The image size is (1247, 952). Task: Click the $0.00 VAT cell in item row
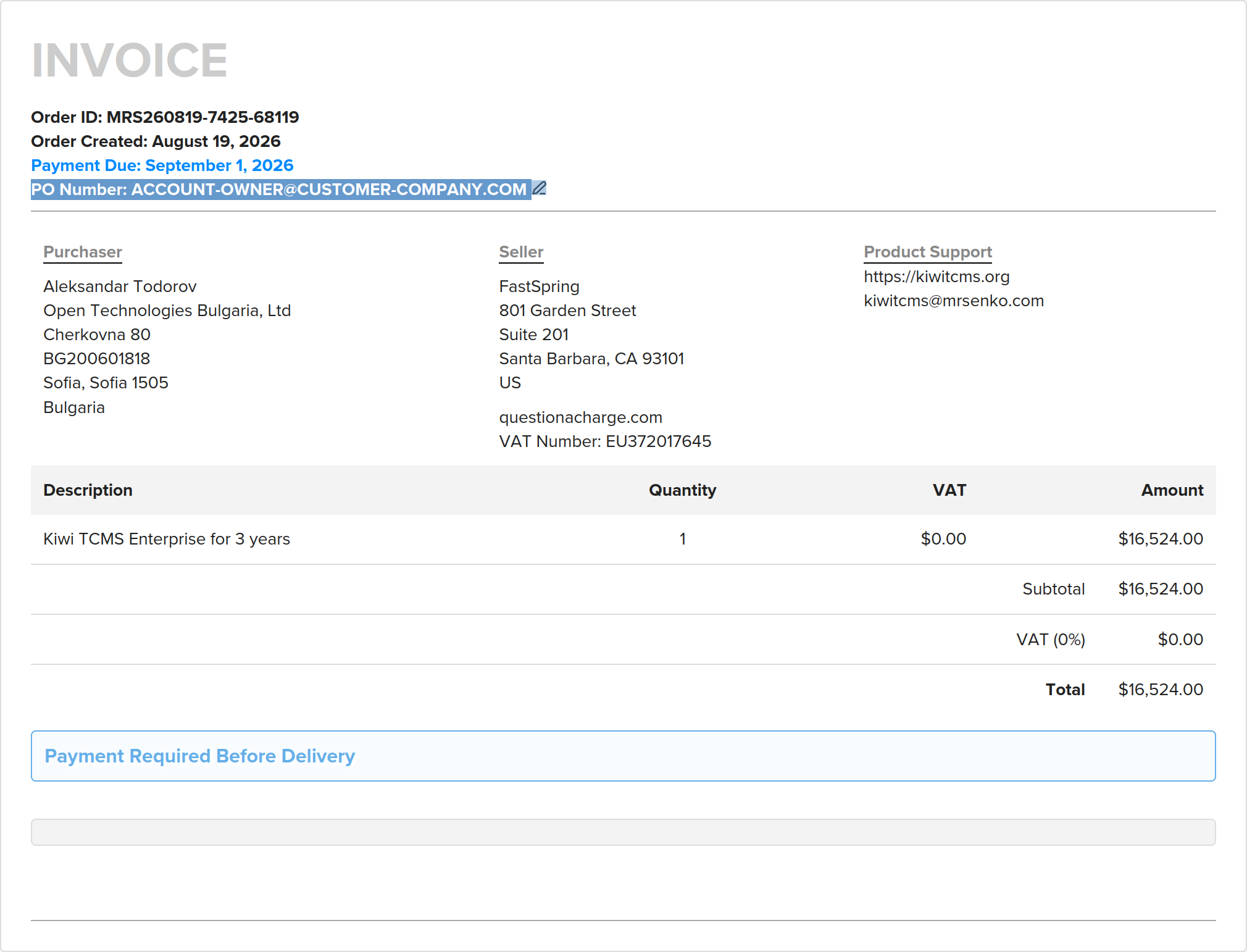(x=943, y=539)
